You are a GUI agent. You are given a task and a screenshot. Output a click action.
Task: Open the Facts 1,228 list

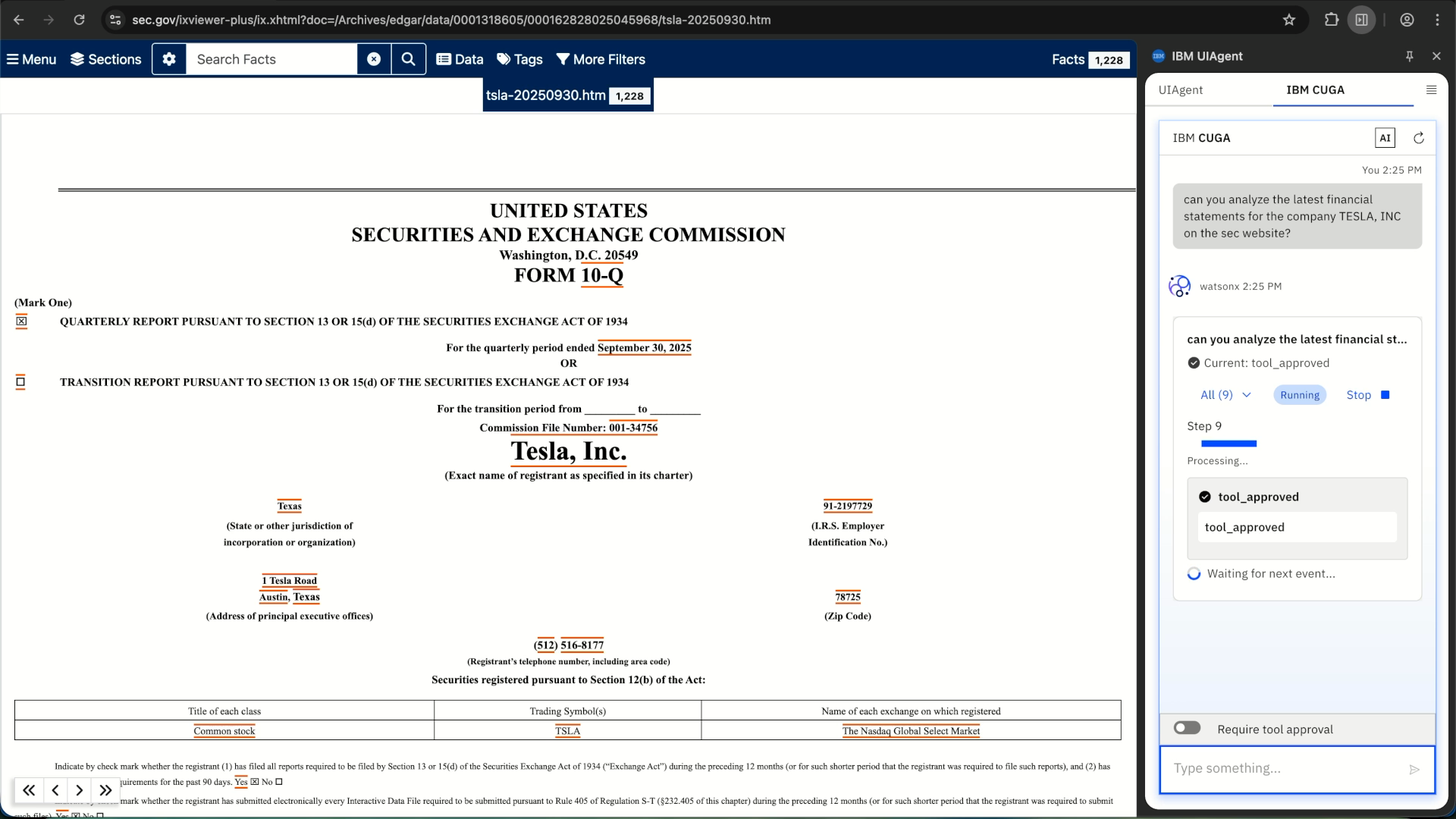click(1090, 60)
